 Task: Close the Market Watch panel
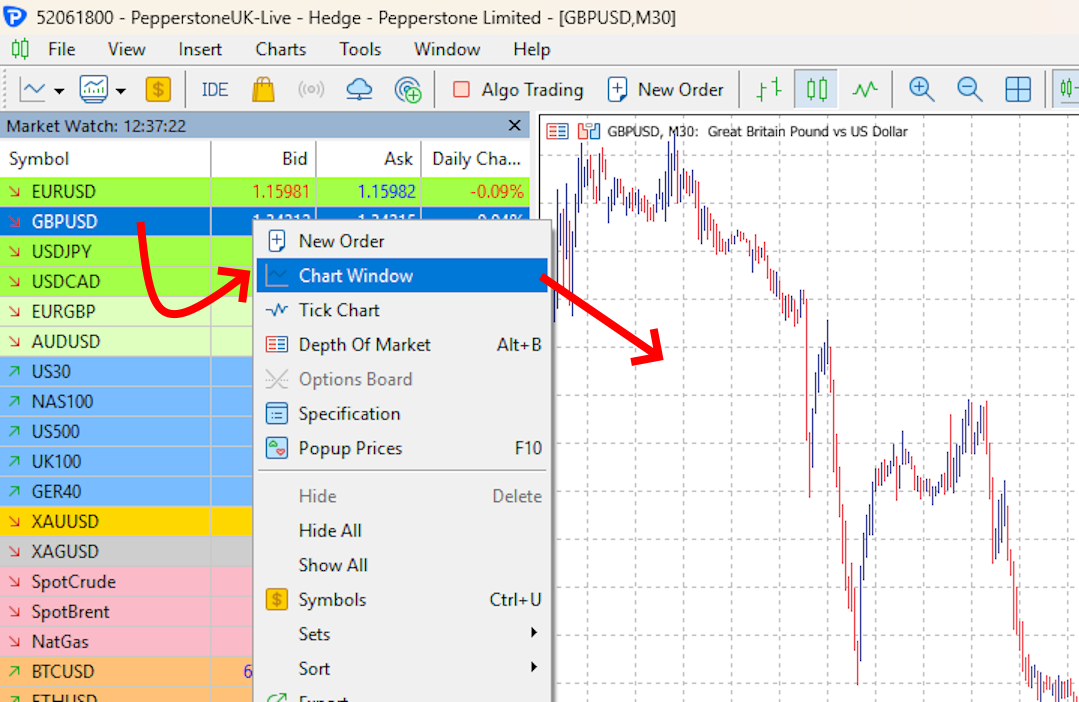[x=514, y=125]
